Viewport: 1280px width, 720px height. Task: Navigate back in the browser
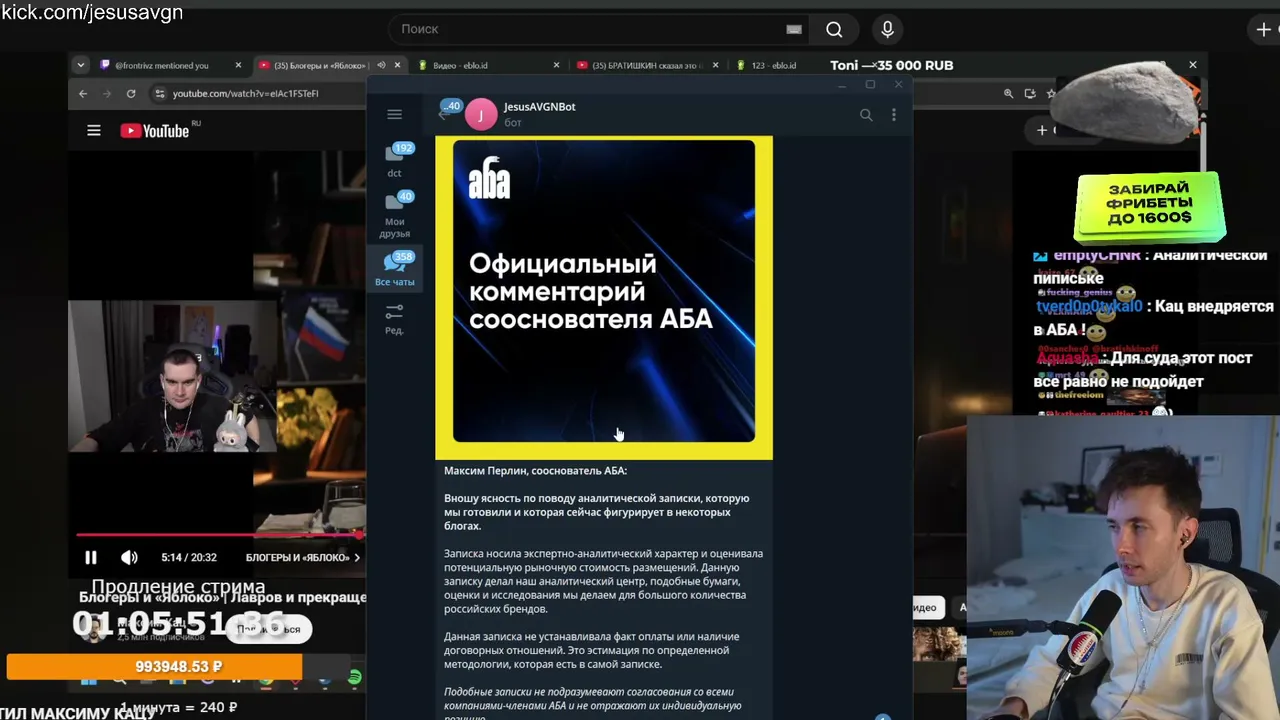(83, 94)
